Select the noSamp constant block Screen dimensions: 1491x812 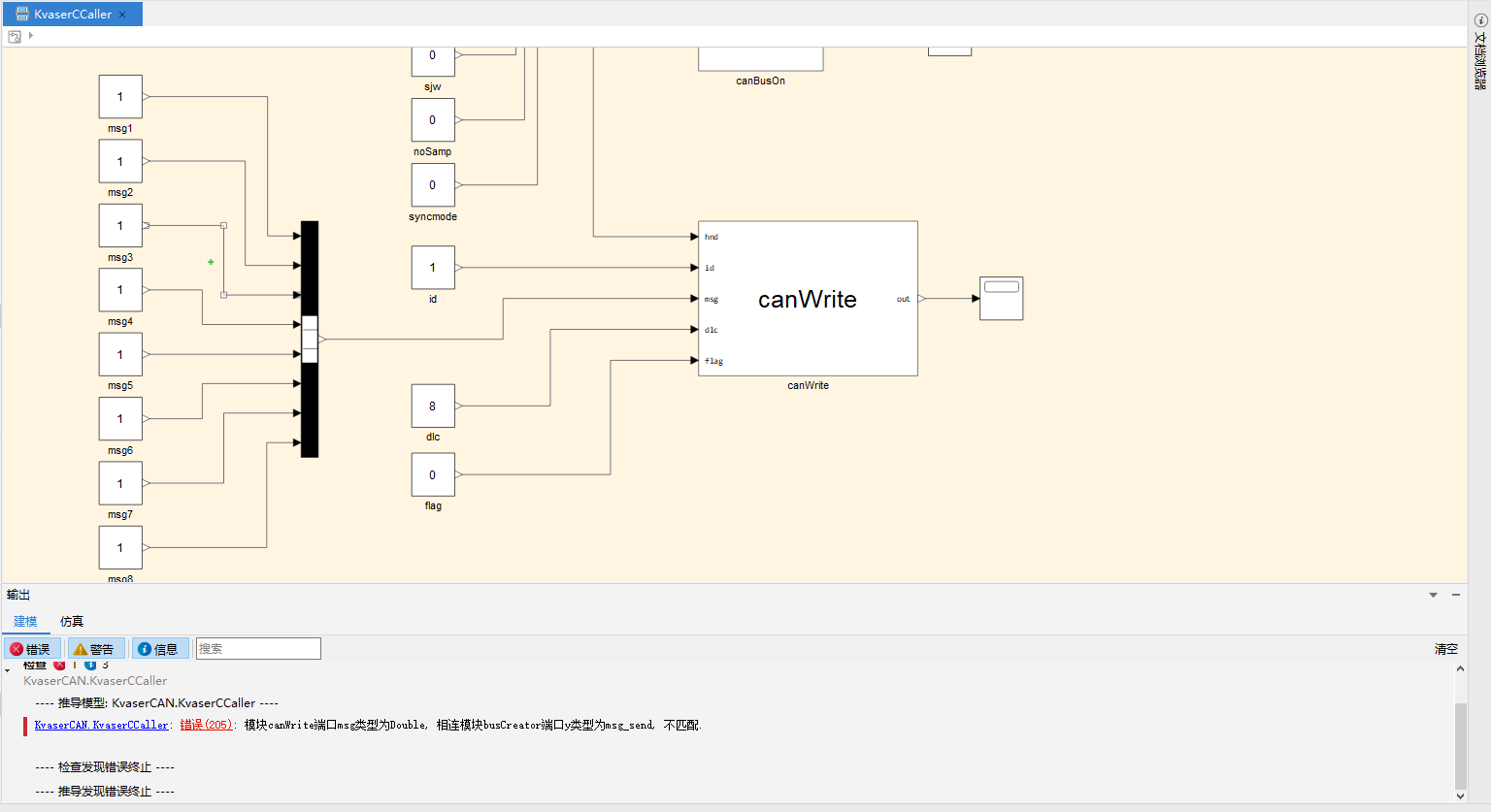tap(433, 119)
